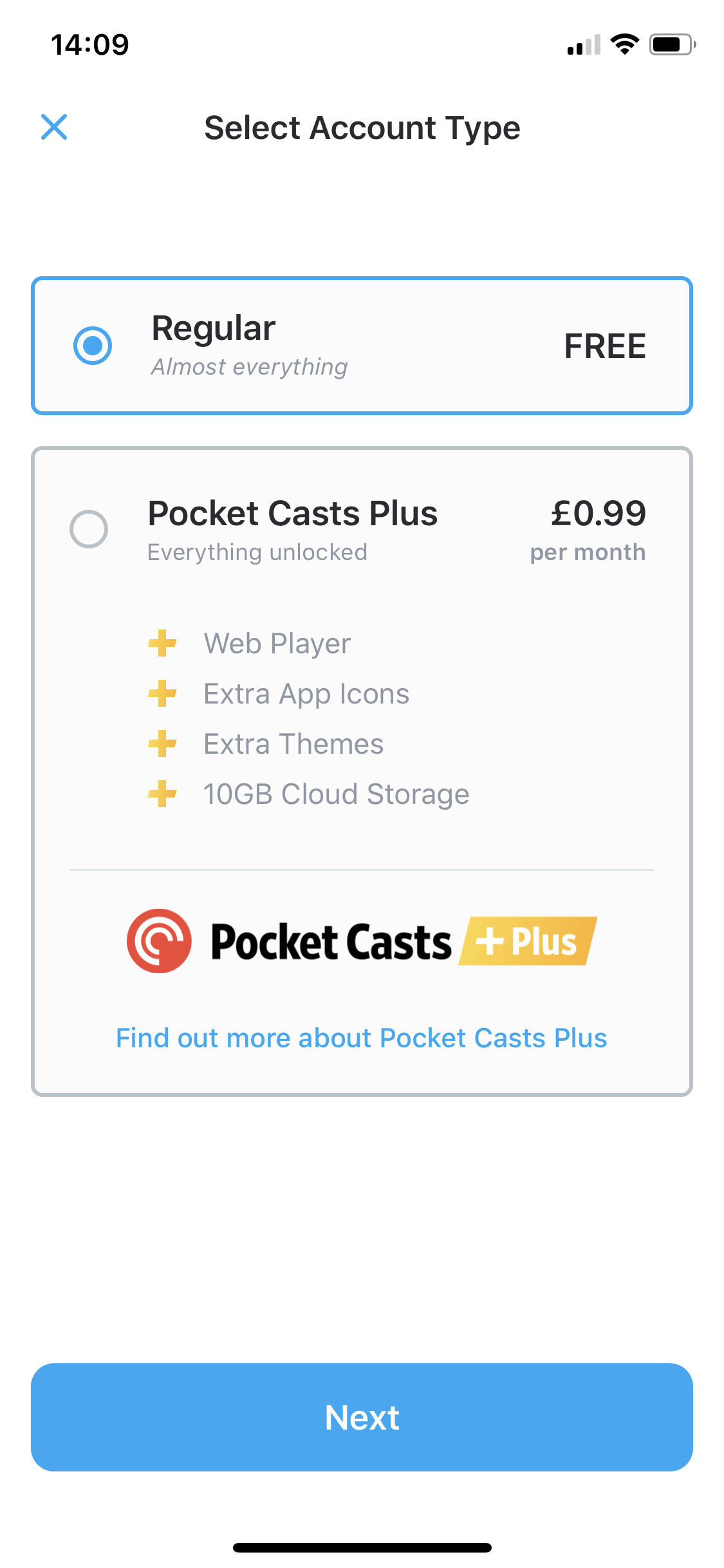Viewport: 724px width, 1568px height.
Task: Tap the plus icon beside Web Player
Action: click(162, 643)
